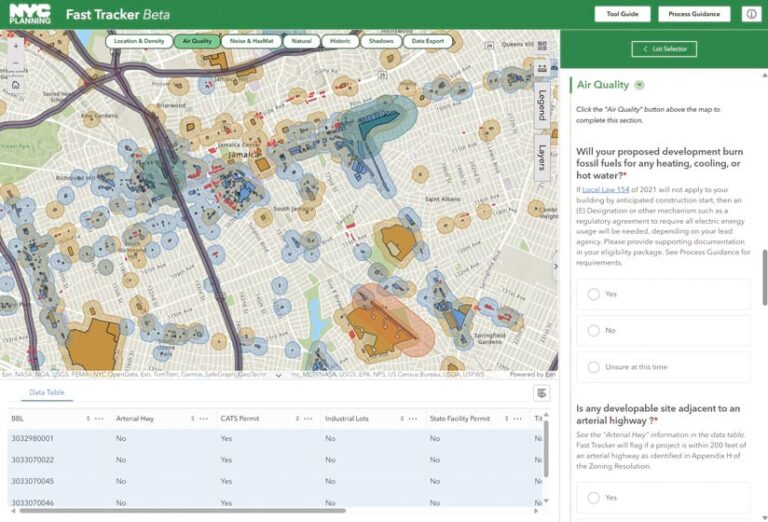Viewport: 768px width, 522px height.
Task: Open CATS Permit column options menu
Action: pyautogui.click(x=308, y=419)
